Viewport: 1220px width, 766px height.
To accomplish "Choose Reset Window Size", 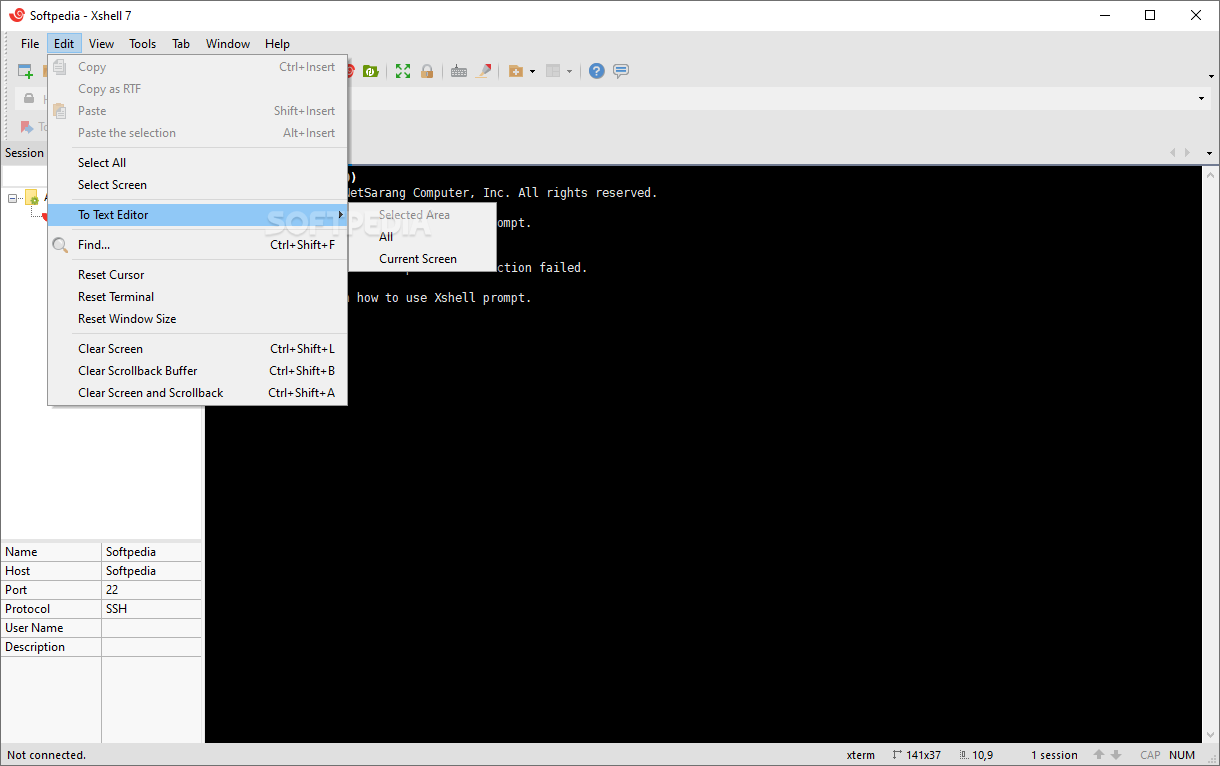I will point(197,319).
